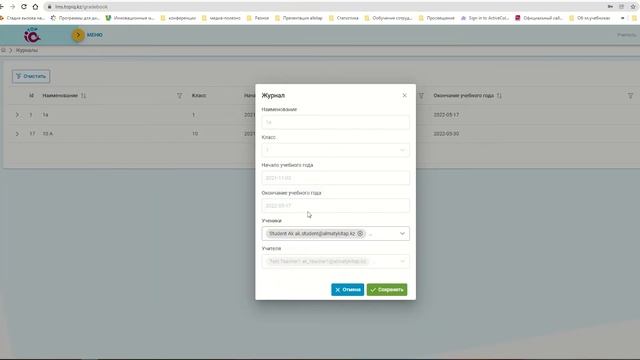Open the filter icon just right of dialog
The height and width of the screenshot is (360, 640).
(421, 96)
